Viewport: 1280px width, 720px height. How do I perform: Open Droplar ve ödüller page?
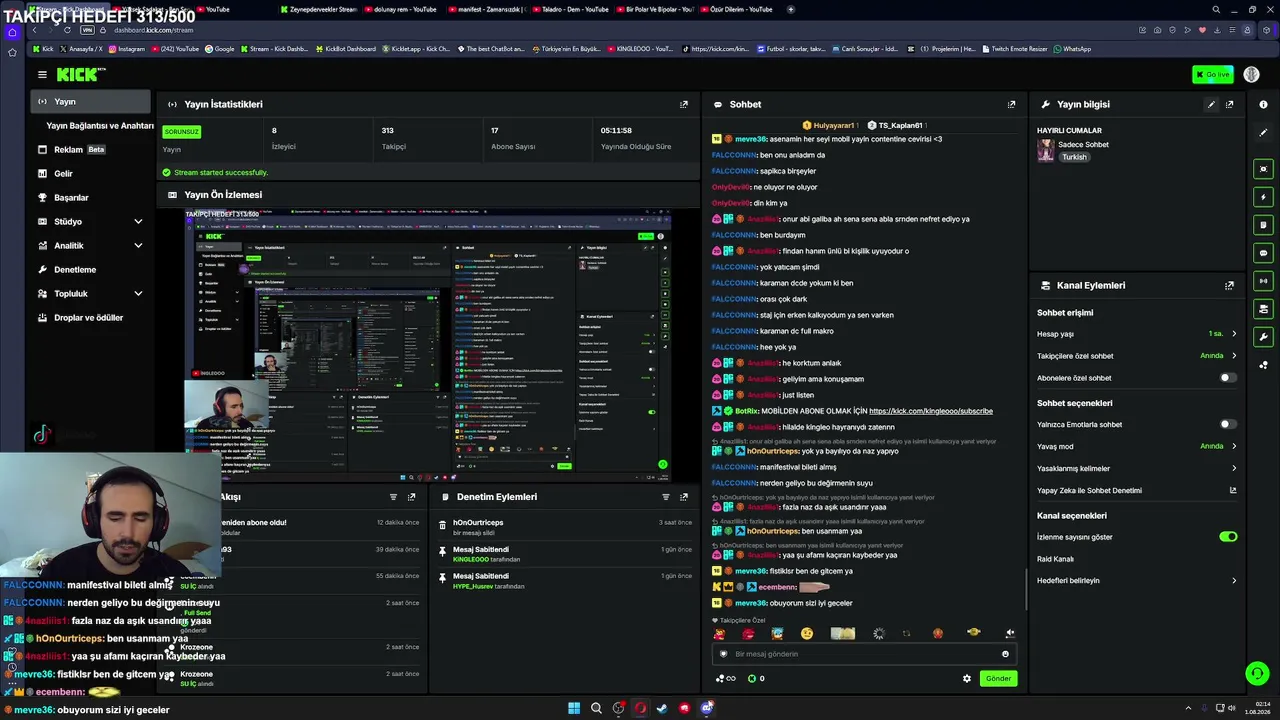[90, 318]
